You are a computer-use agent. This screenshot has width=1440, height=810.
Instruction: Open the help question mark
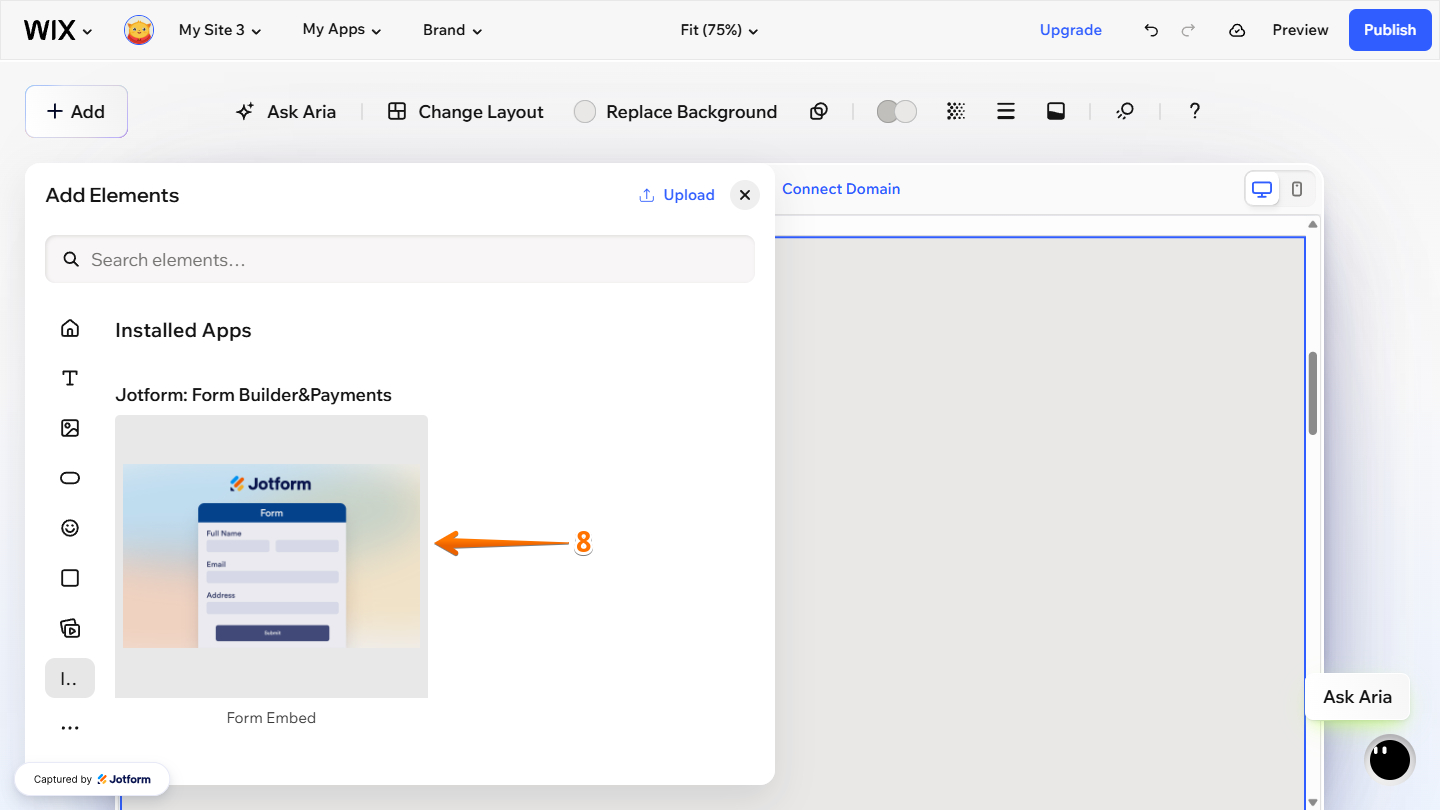pyautogui.click(x=1194, y=112)
